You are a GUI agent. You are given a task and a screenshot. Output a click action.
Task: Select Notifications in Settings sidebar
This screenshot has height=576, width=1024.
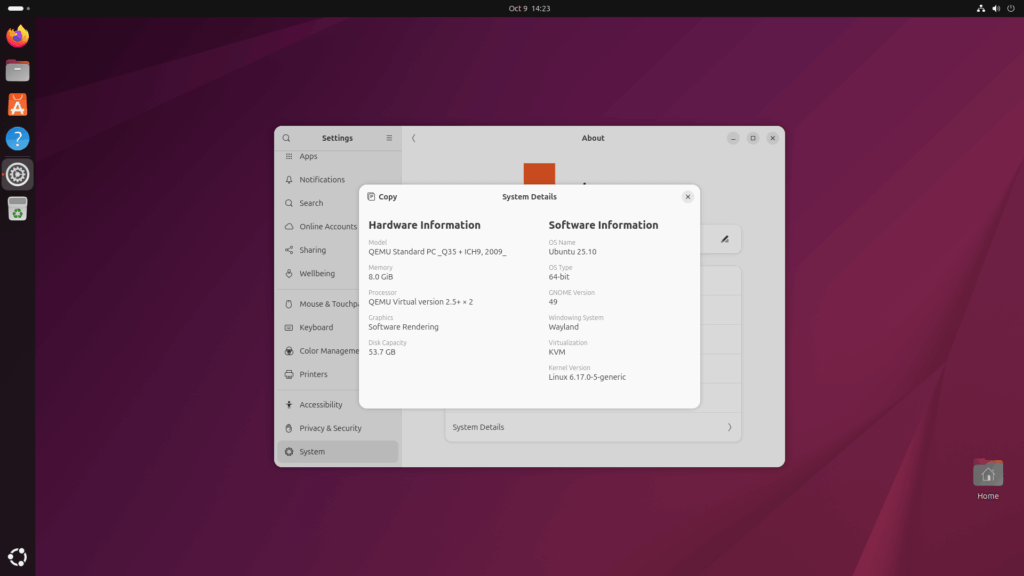338,180
